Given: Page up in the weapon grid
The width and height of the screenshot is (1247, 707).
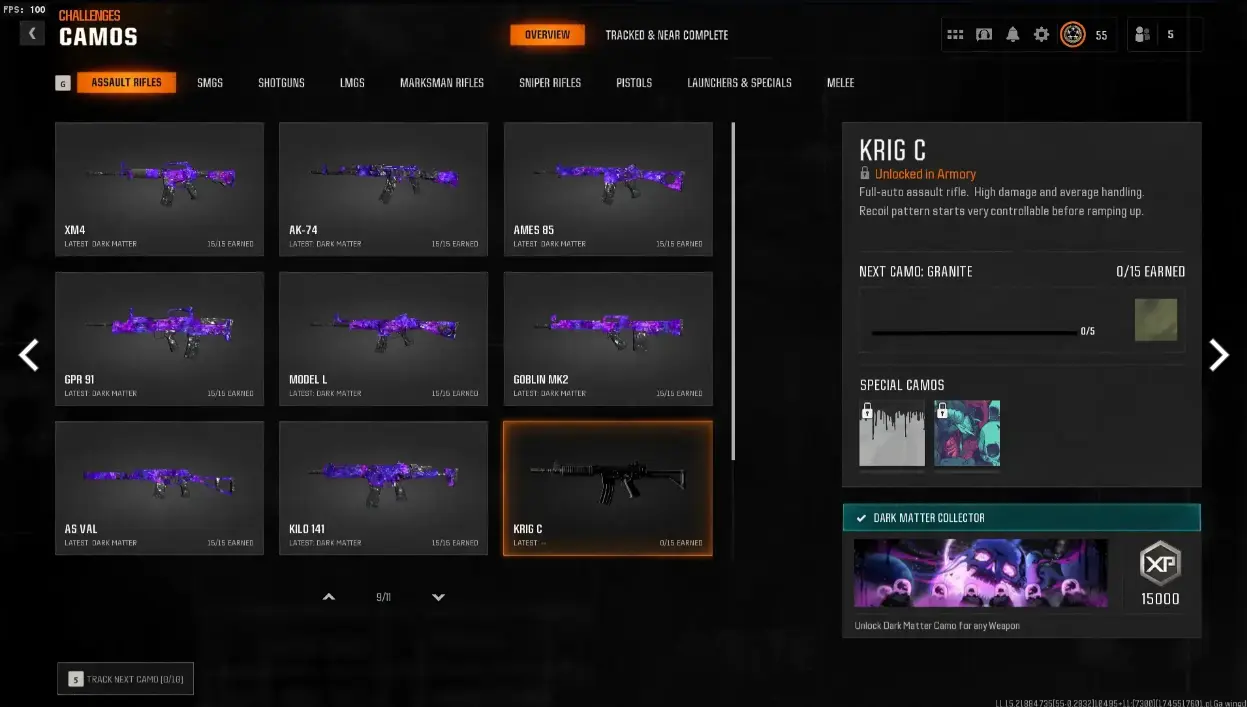Looking at the screenshot, I should pos(329,597).
